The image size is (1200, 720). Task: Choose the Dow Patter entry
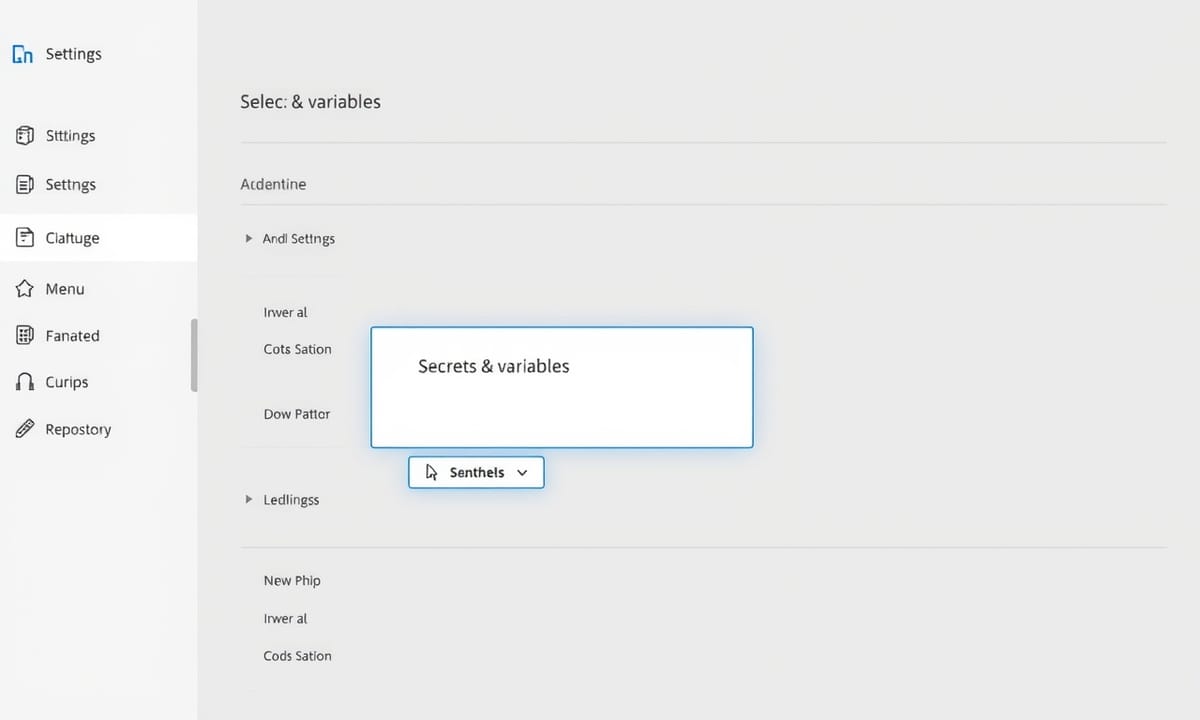(296, 414)
